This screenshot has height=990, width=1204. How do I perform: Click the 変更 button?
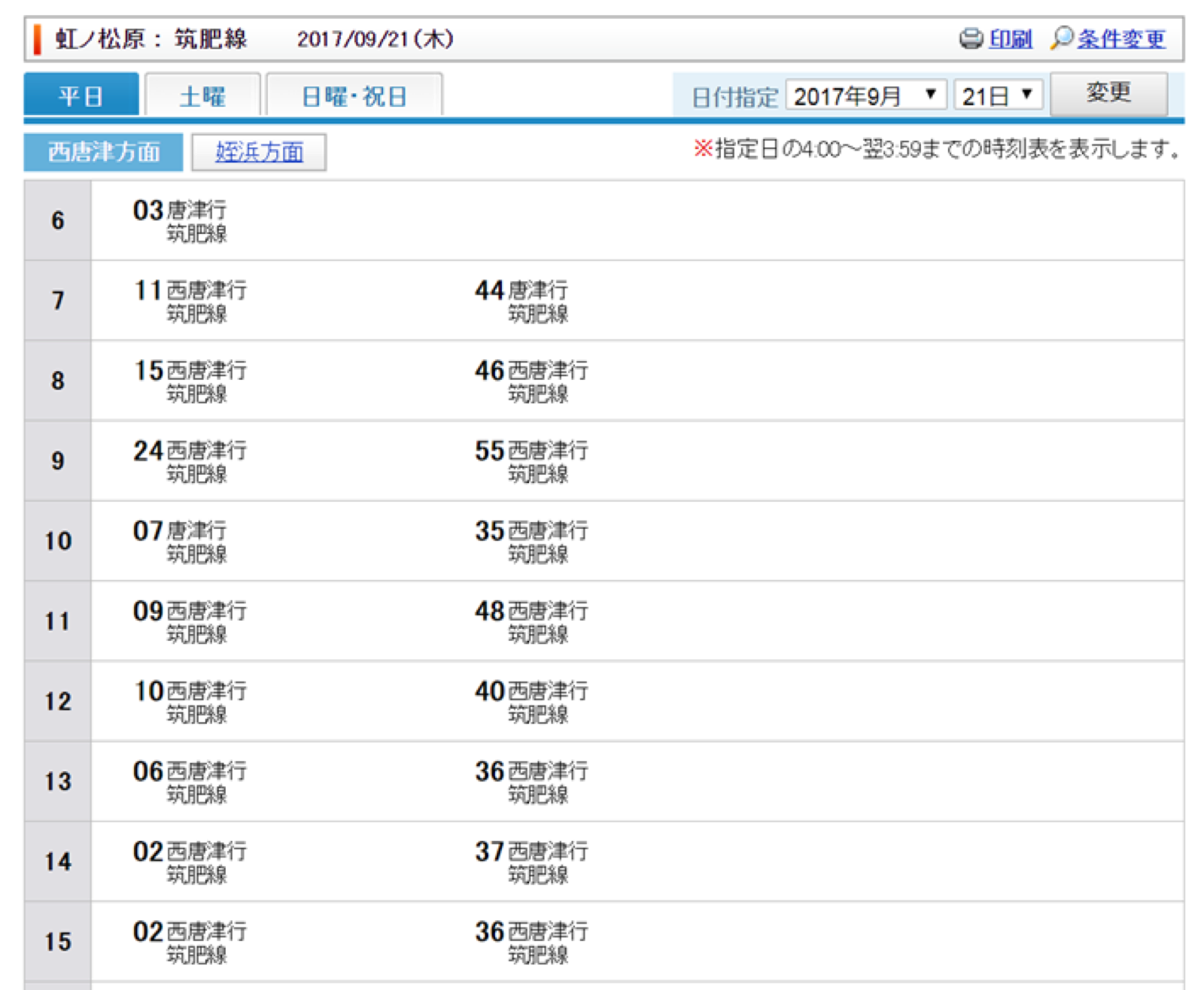pyautogui.click(x=1108, y=93)
